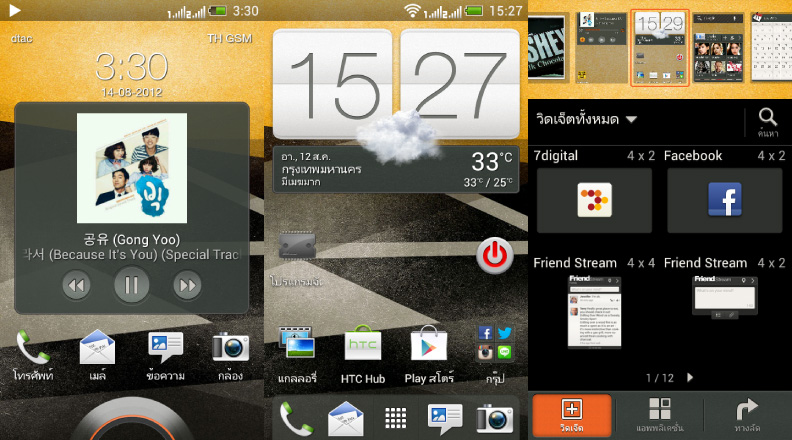Switch to the แอพพลิเคชั่น tab
The image size is (792, 440).
pos(660,415)
